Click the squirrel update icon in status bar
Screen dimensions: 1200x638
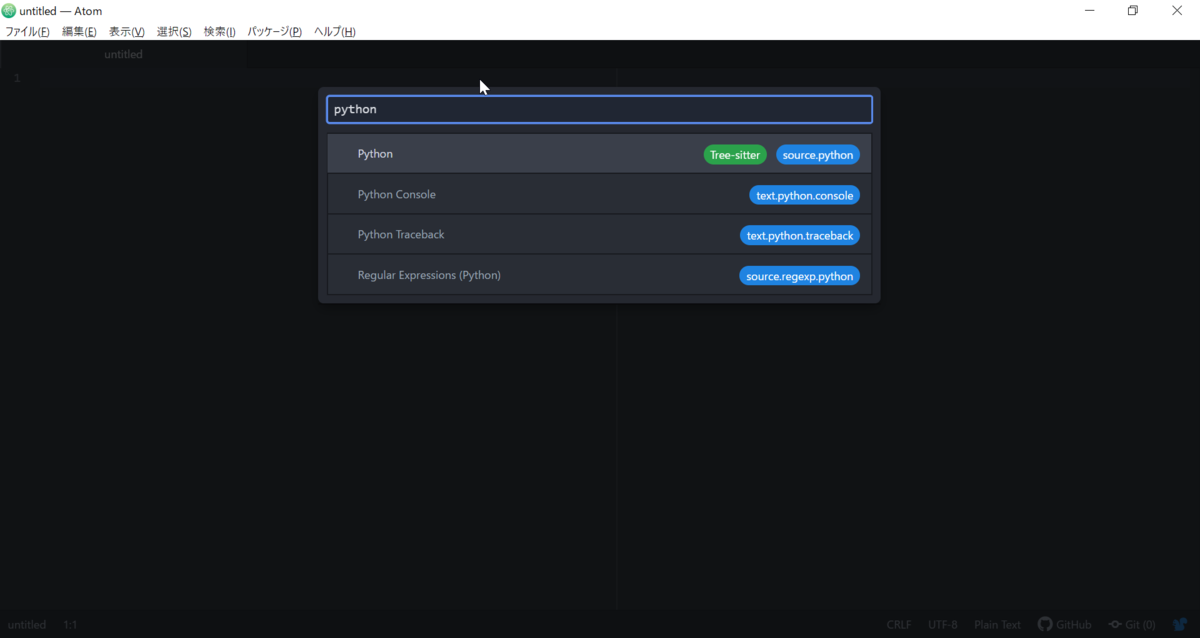click(x=1181, y=625)
